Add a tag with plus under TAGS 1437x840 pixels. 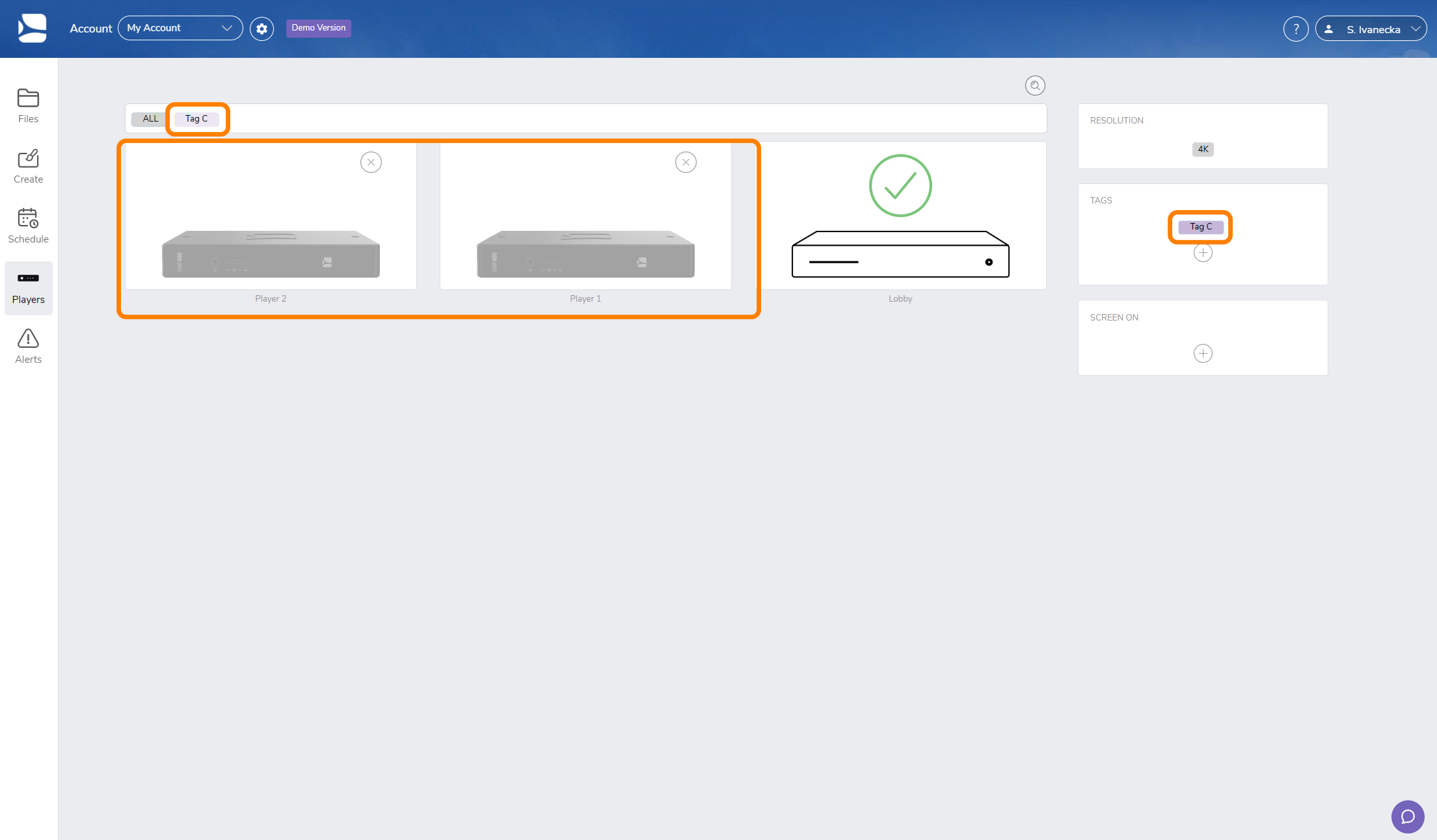[1203, 252]
